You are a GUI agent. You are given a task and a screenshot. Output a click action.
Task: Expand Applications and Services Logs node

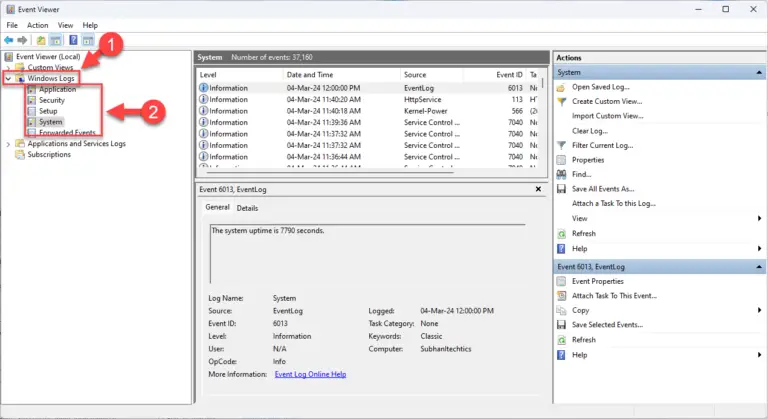[x=9, y=143]
